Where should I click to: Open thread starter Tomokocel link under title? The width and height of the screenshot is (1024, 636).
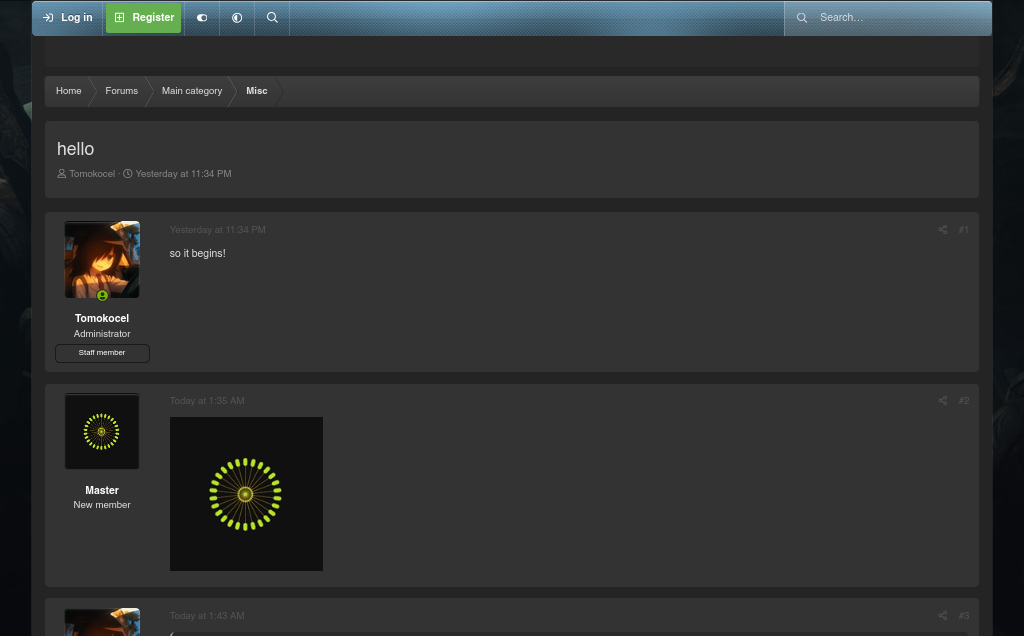click(92, 174)
